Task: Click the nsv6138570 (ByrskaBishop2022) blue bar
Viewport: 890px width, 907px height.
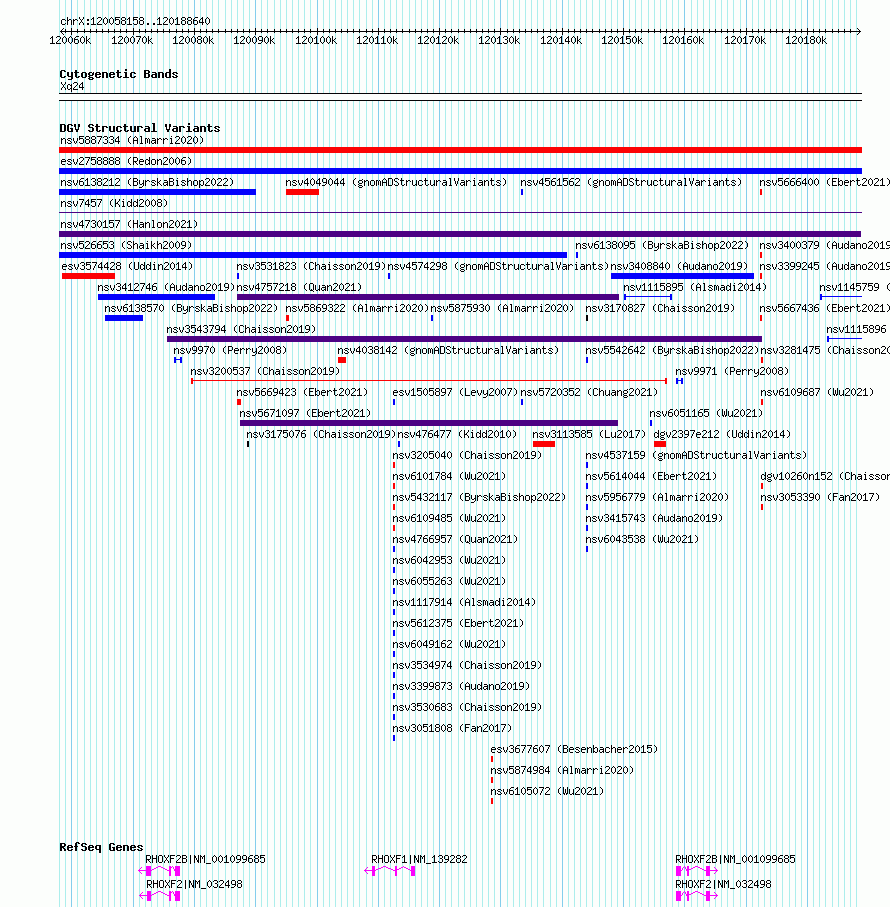Action: pos(124,318)
